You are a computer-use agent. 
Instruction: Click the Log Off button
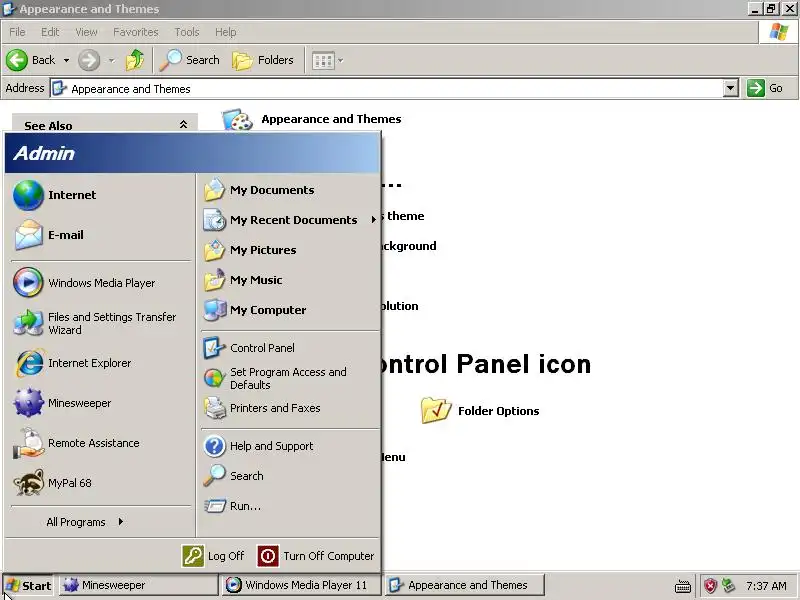point(213,556)
